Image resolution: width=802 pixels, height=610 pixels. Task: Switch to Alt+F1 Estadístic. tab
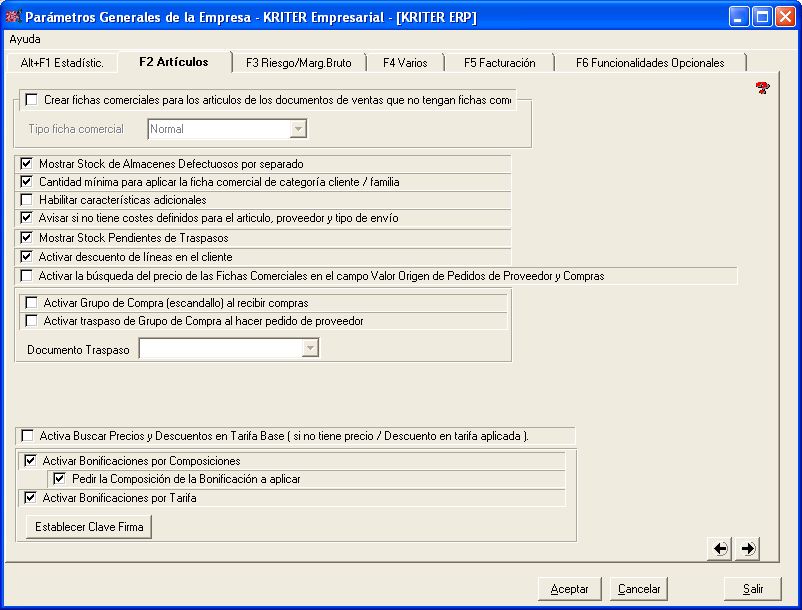point(62,62)
